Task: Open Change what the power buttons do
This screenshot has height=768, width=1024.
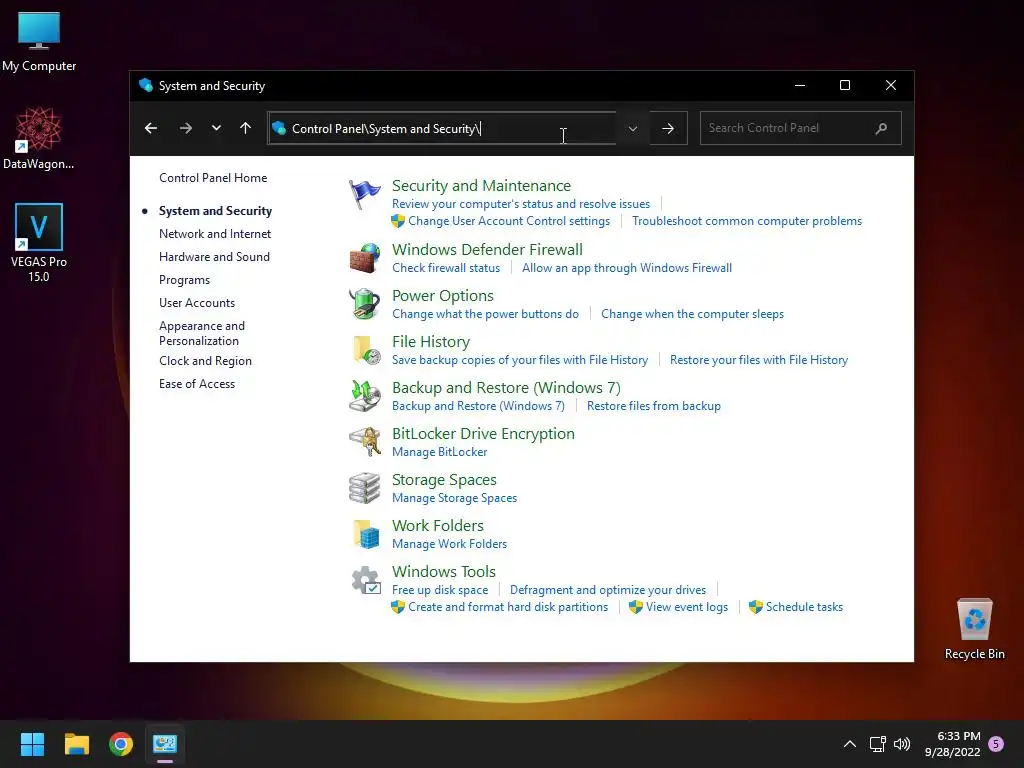Action: click(485, 314)
